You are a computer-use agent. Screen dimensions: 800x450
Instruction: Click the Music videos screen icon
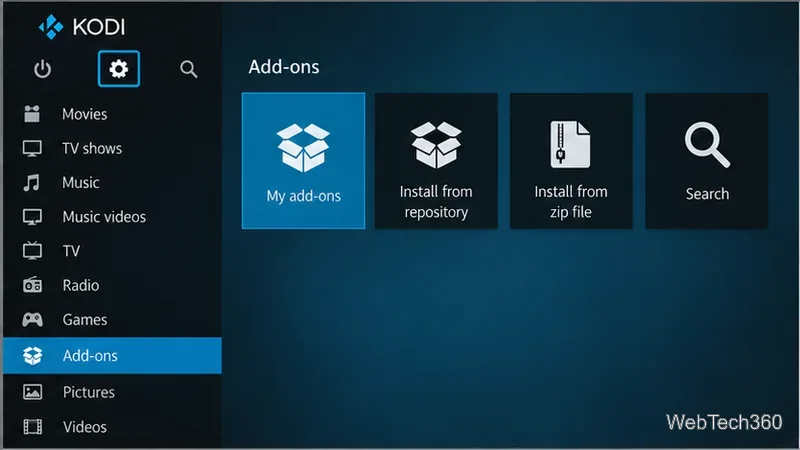point(32,217)
